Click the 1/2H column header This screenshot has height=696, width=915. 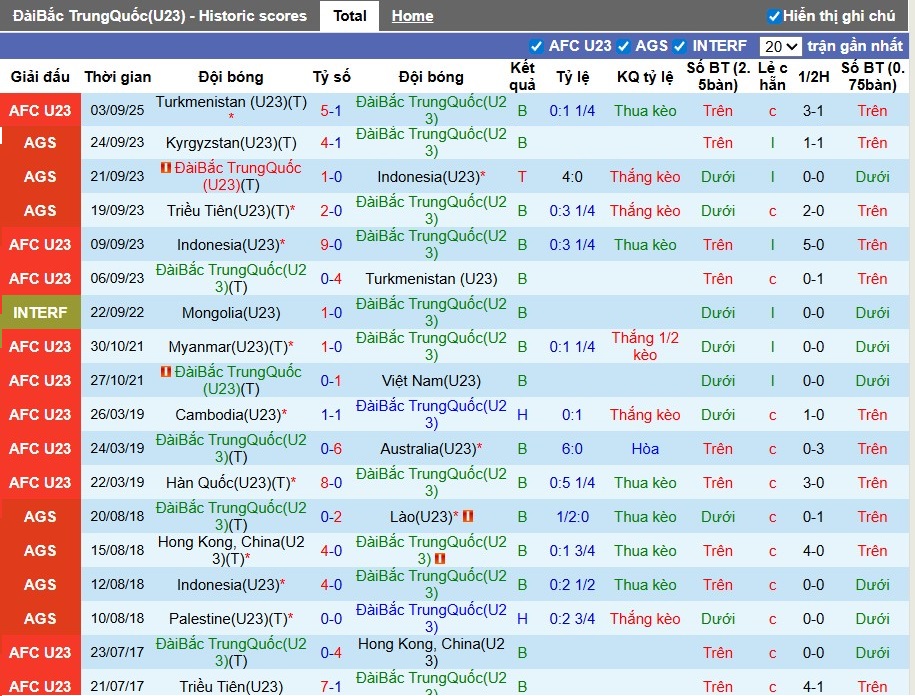point(813,77)
